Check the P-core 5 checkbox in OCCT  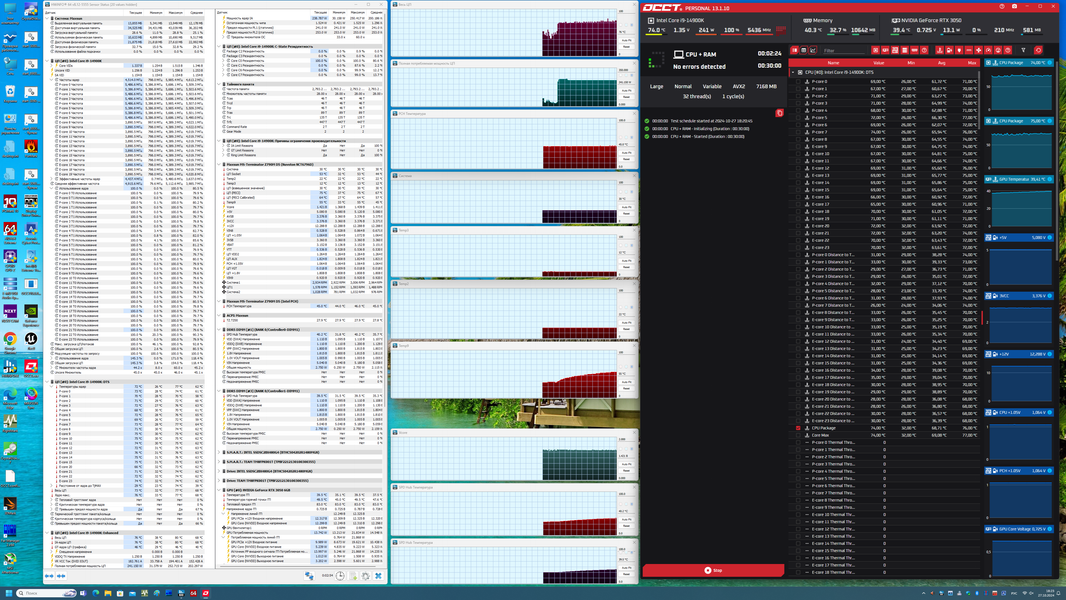(x=798, y=118)
